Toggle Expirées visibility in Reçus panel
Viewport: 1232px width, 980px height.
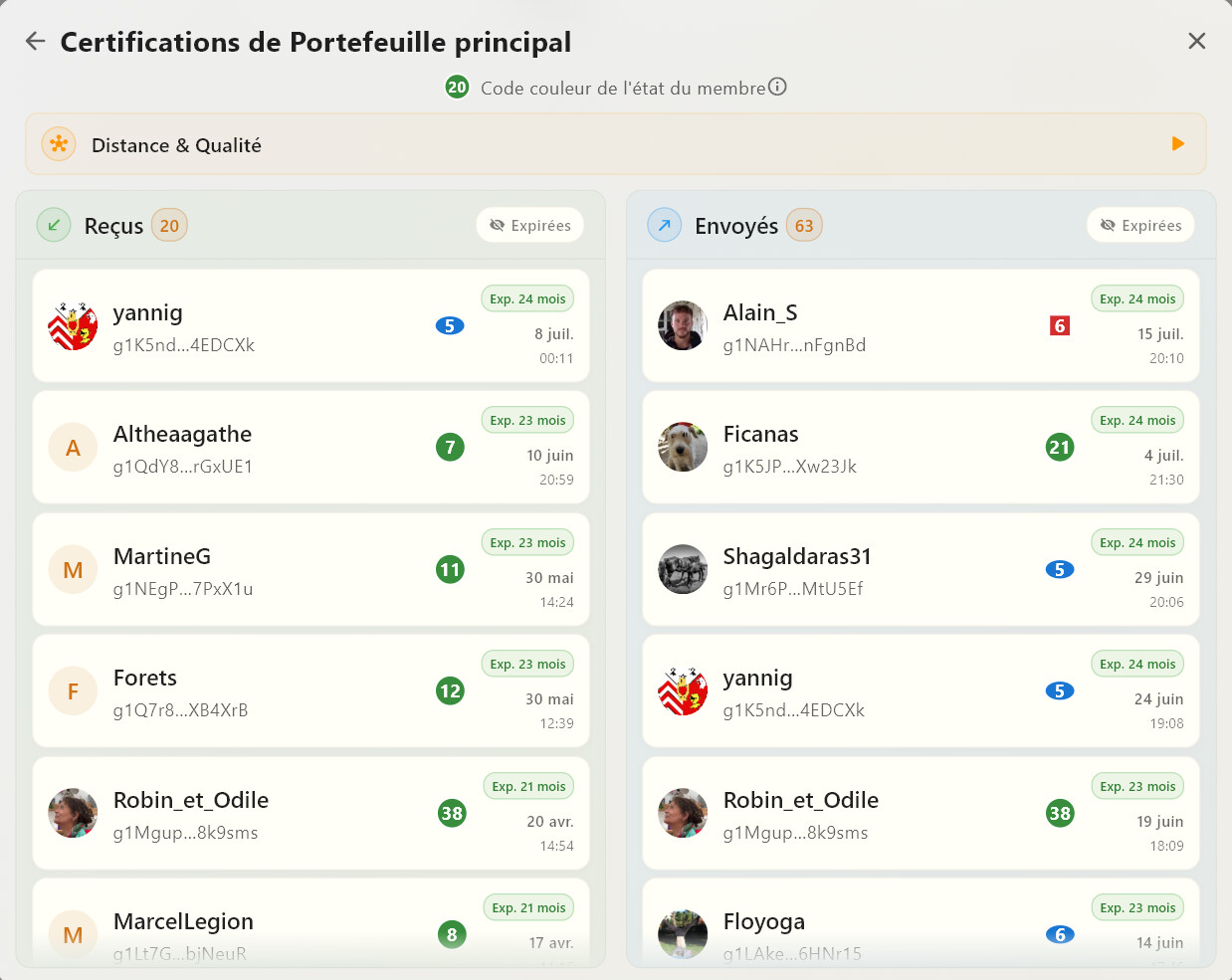coord(529,225)
